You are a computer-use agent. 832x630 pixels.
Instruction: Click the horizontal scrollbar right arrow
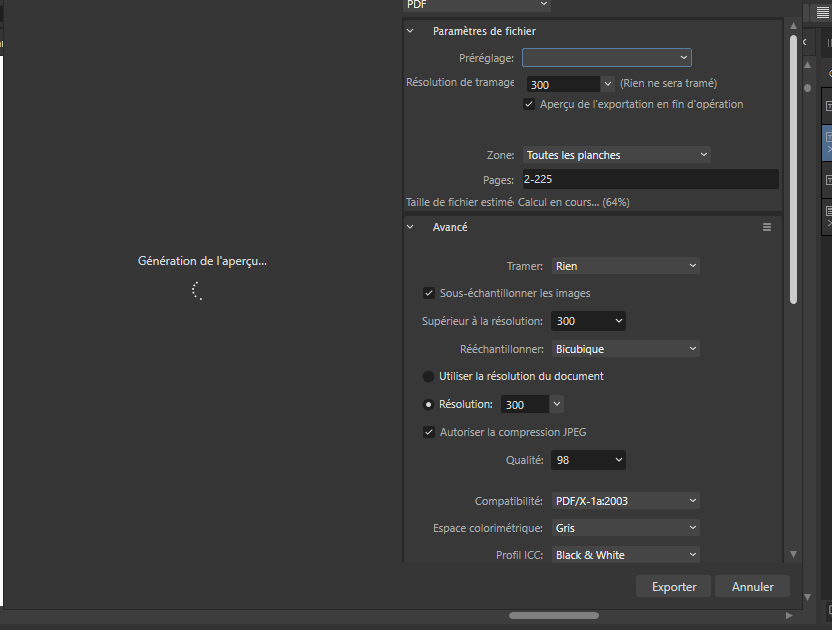tap(789, 616)
